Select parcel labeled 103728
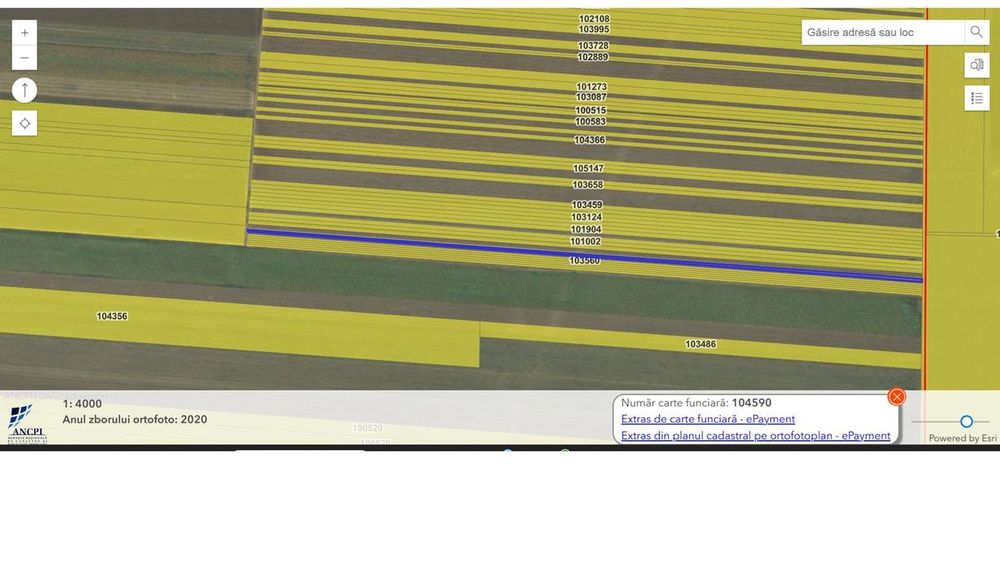The image size is (1000, 568). click(x=593, y=46)
